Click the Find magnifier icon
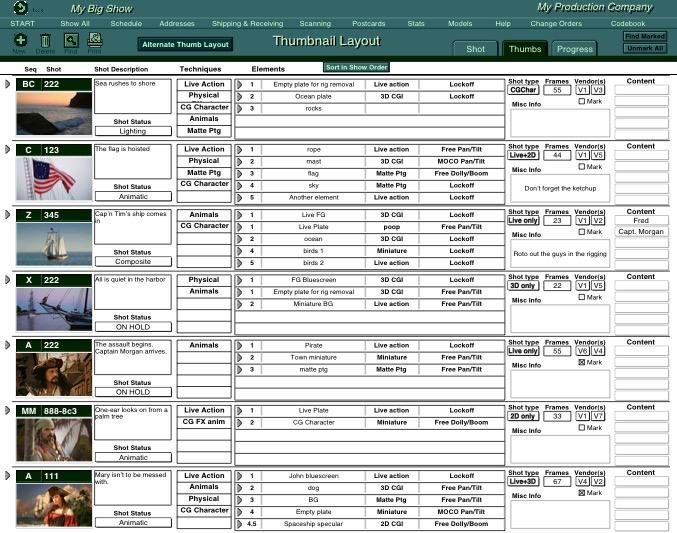This screenshot has height=533, width=677. pos(71,40)
